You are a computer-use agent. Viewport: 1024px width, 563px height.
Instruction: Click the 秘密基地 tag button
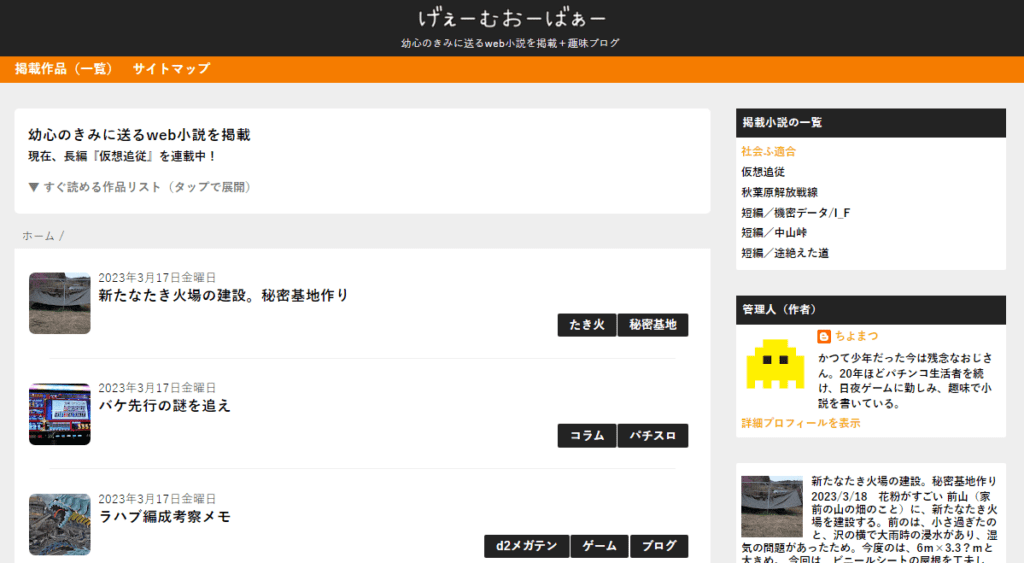point(653,325)
